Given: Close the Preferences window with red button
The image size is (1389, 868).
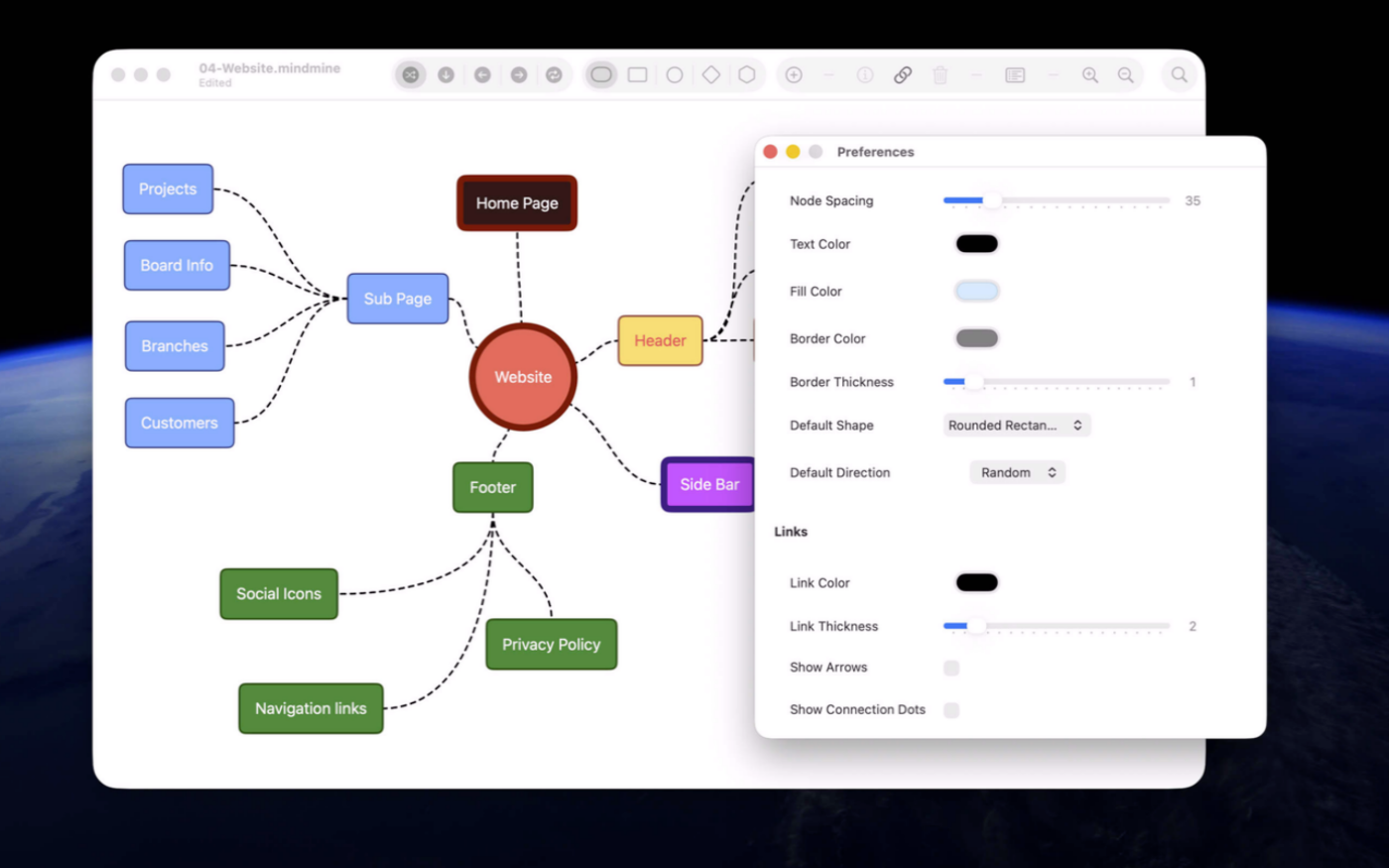Looking at the screenshot, I should [770, 152].
